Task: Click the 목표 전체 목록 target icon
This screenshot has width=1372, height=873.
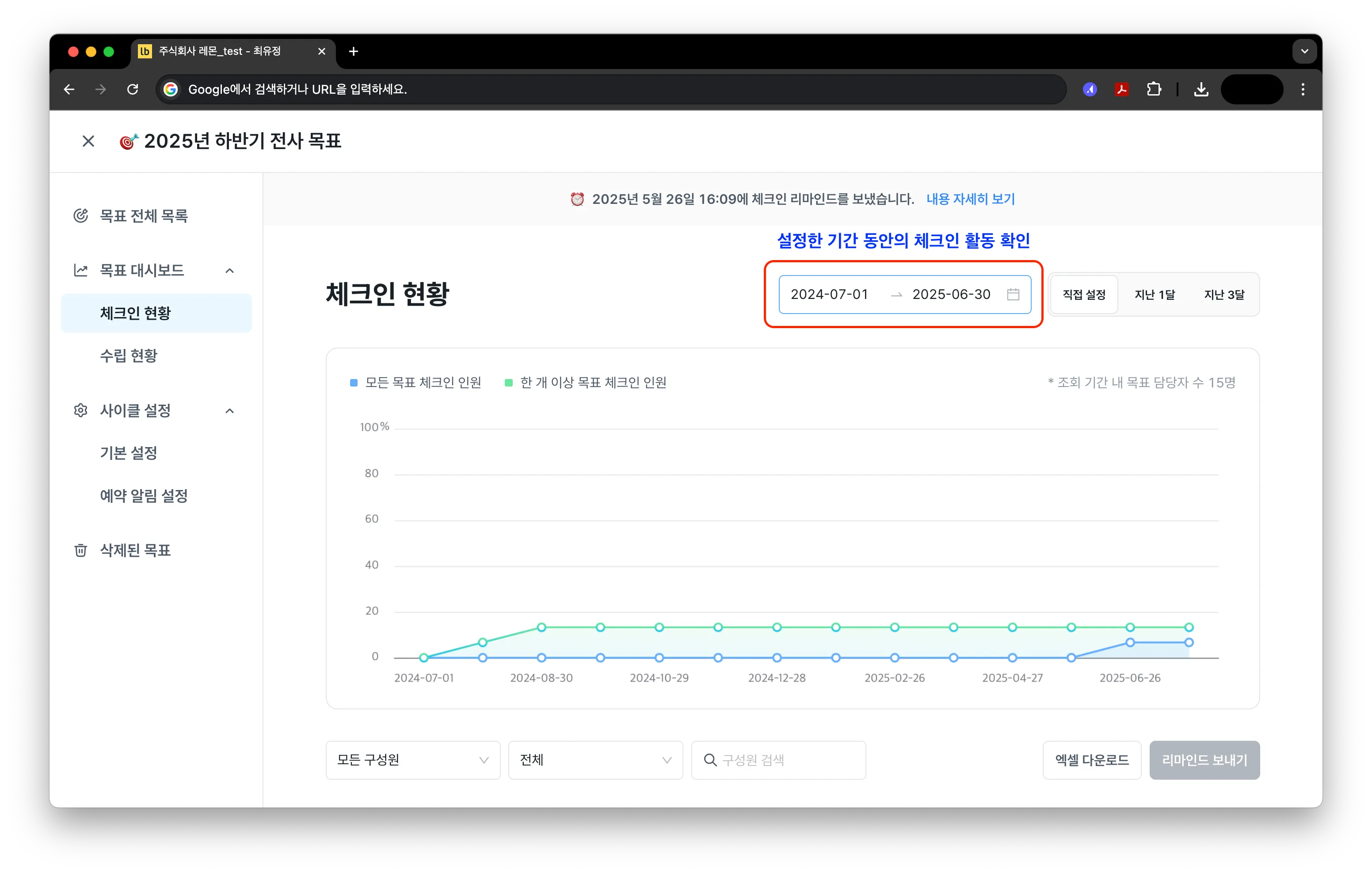Action: [80, 215]
